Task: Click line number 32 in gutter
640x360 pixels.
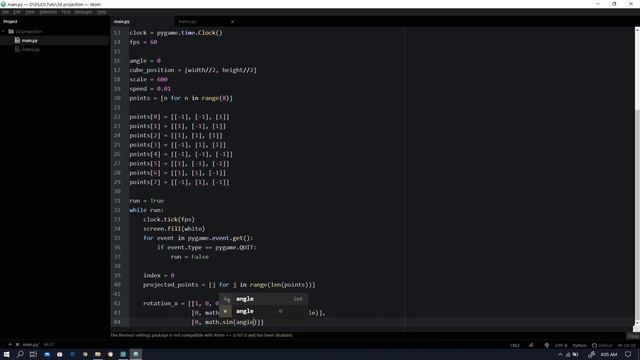Action: pyautogui.click(x=117, y=210)
